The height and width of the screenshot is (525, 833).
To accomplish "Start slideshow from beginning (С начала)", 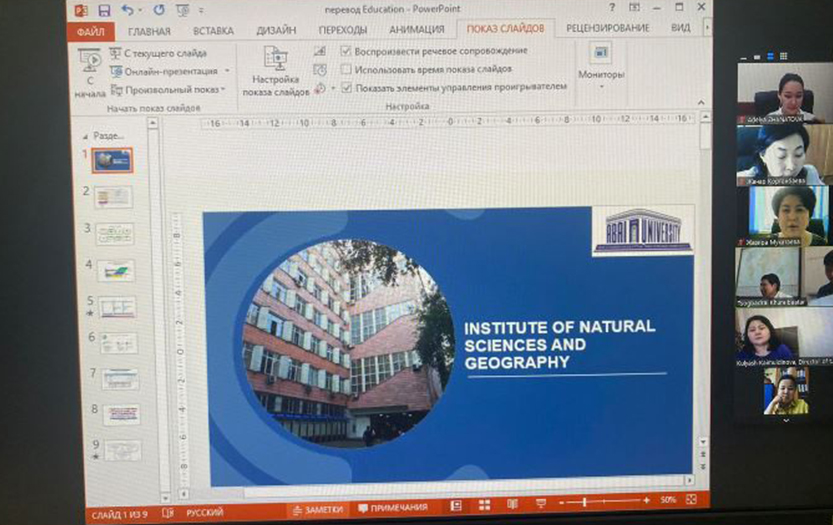I will coord(89,72).
